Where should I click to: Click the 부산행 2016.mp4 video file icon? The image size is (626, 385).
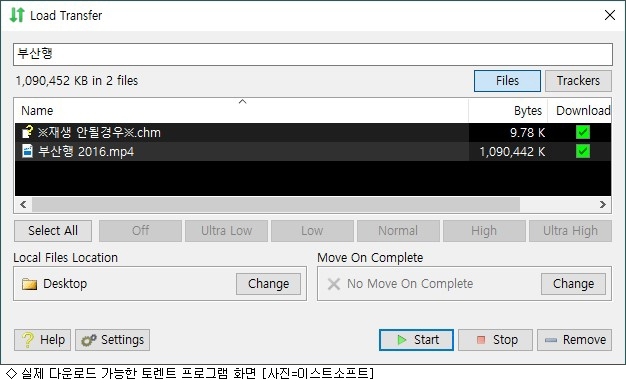pyautogui.click(x=27, y=151)
